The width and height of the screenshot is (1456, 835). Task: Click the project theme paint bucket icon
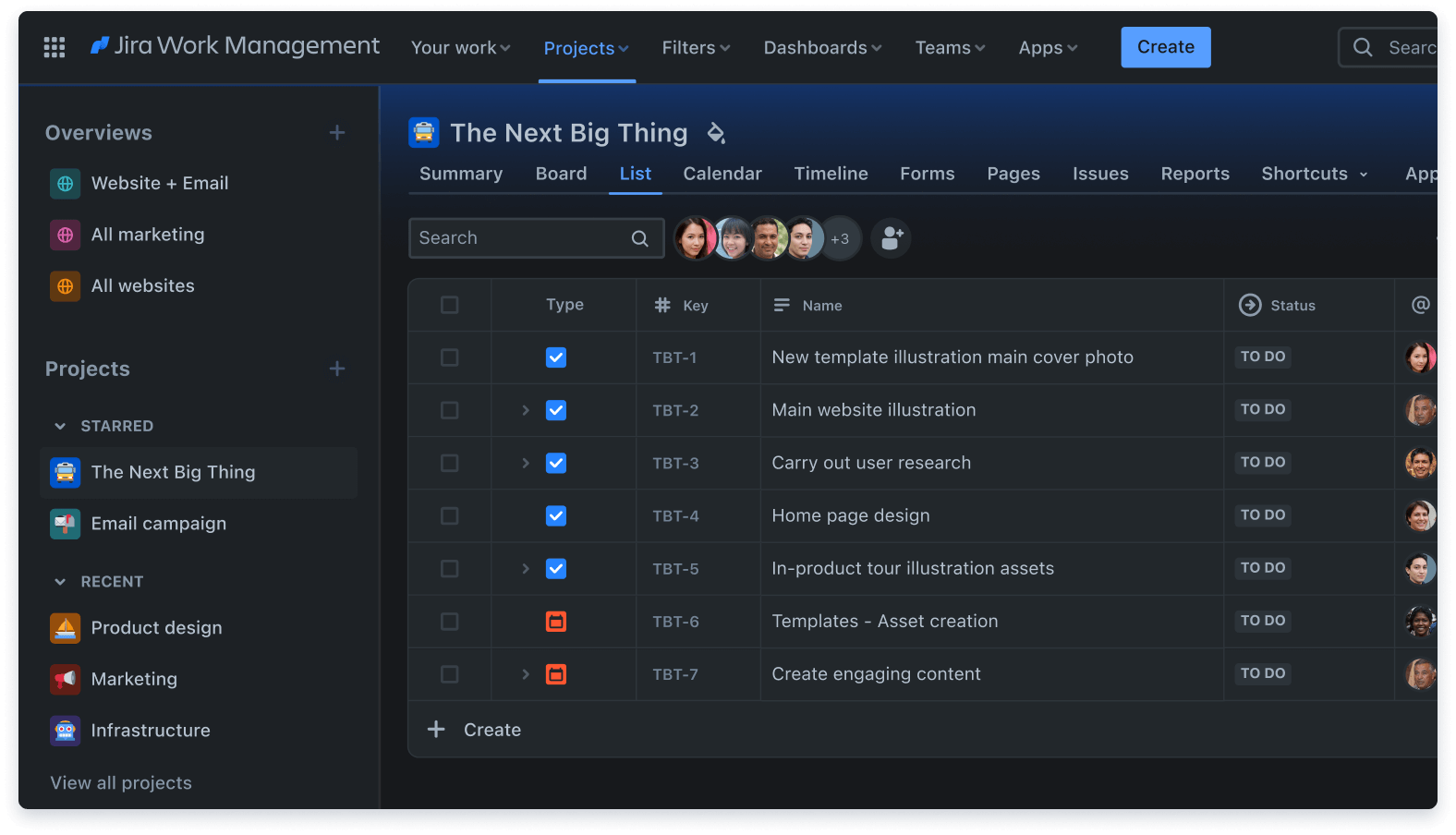point(716,133)
